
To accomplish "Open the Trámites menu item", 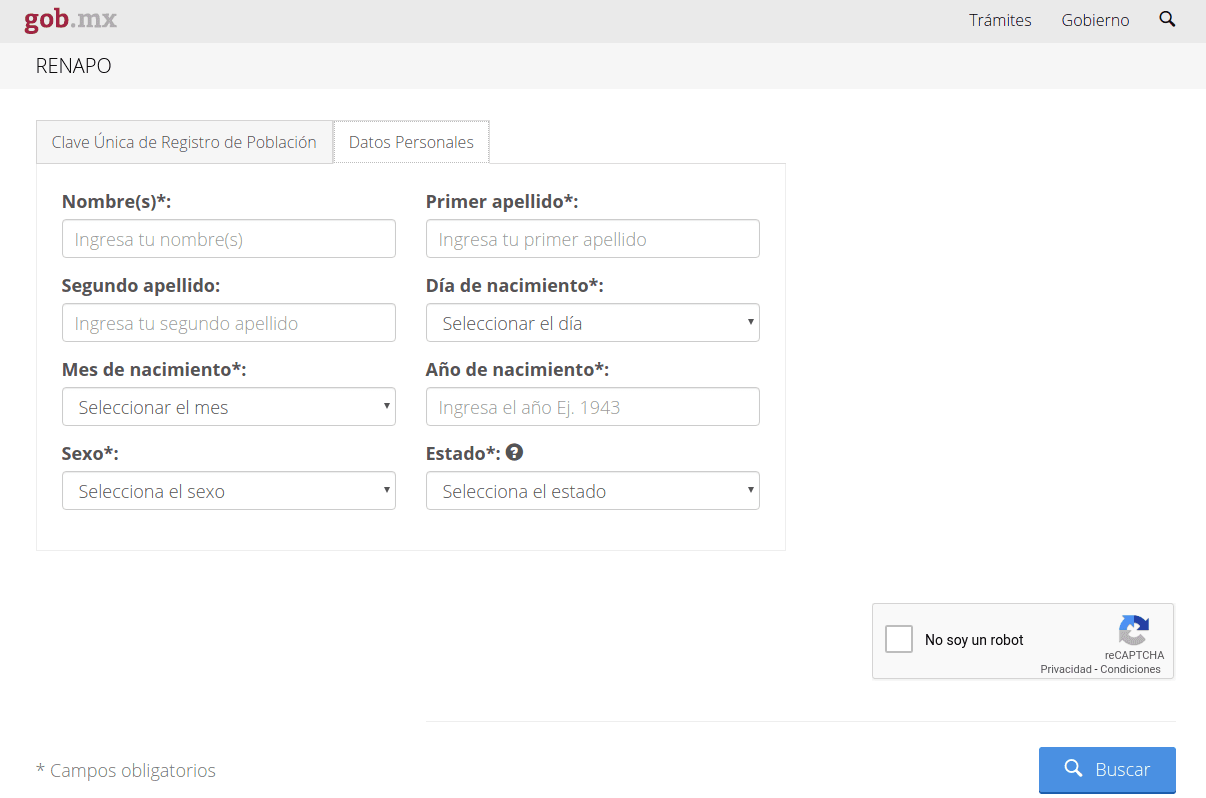I will pos(1000,20).
